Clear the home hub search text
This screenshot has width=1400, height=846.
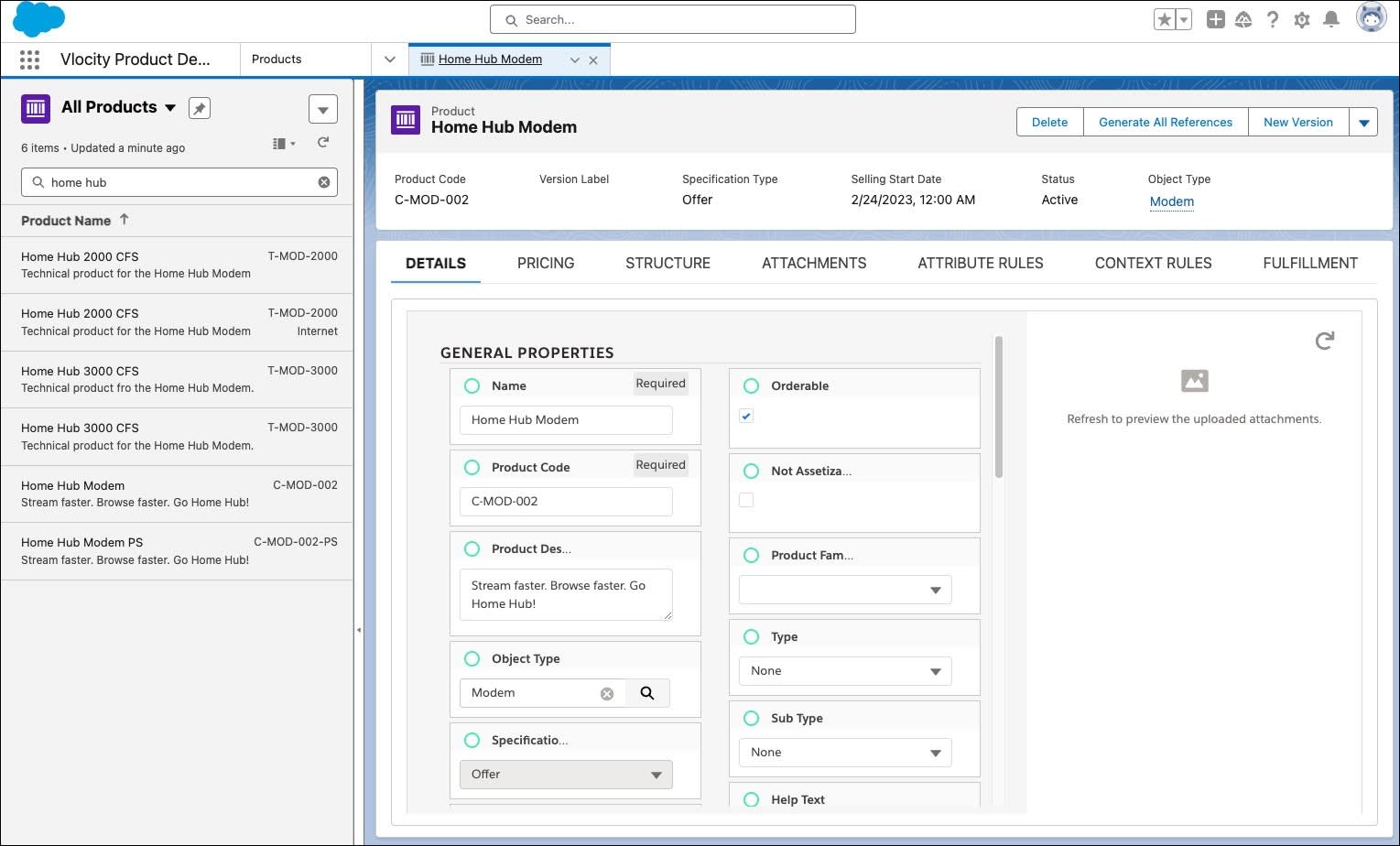[x=324, y=182]
